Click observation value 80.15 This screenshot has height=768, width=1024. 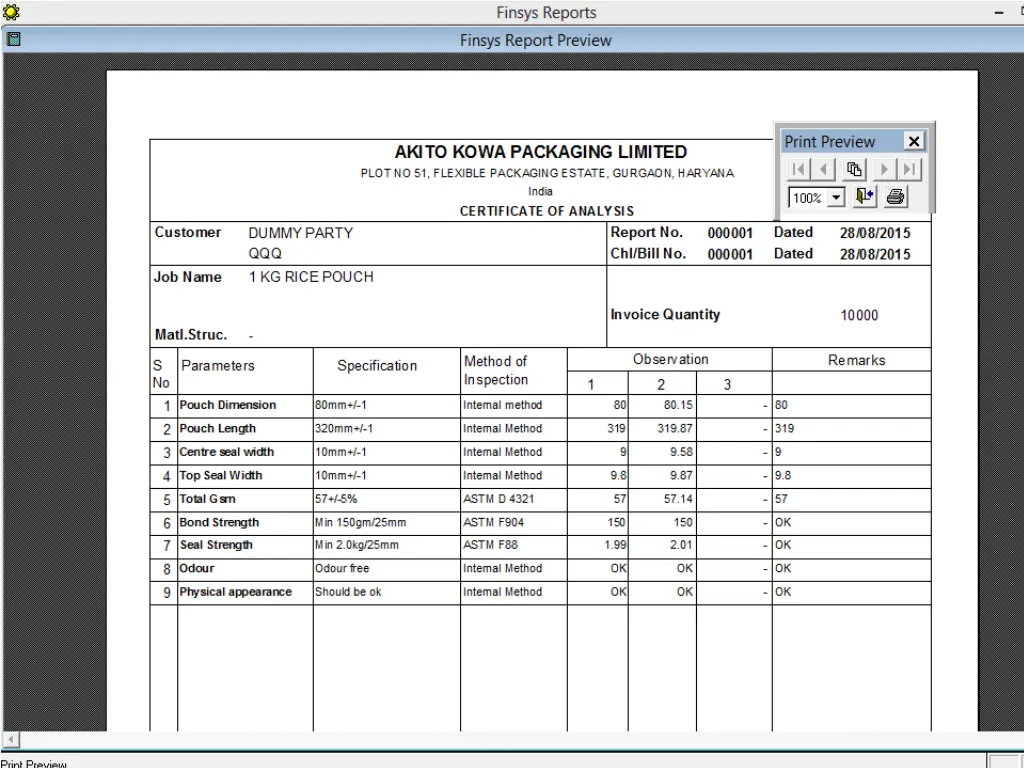point(678,405)
